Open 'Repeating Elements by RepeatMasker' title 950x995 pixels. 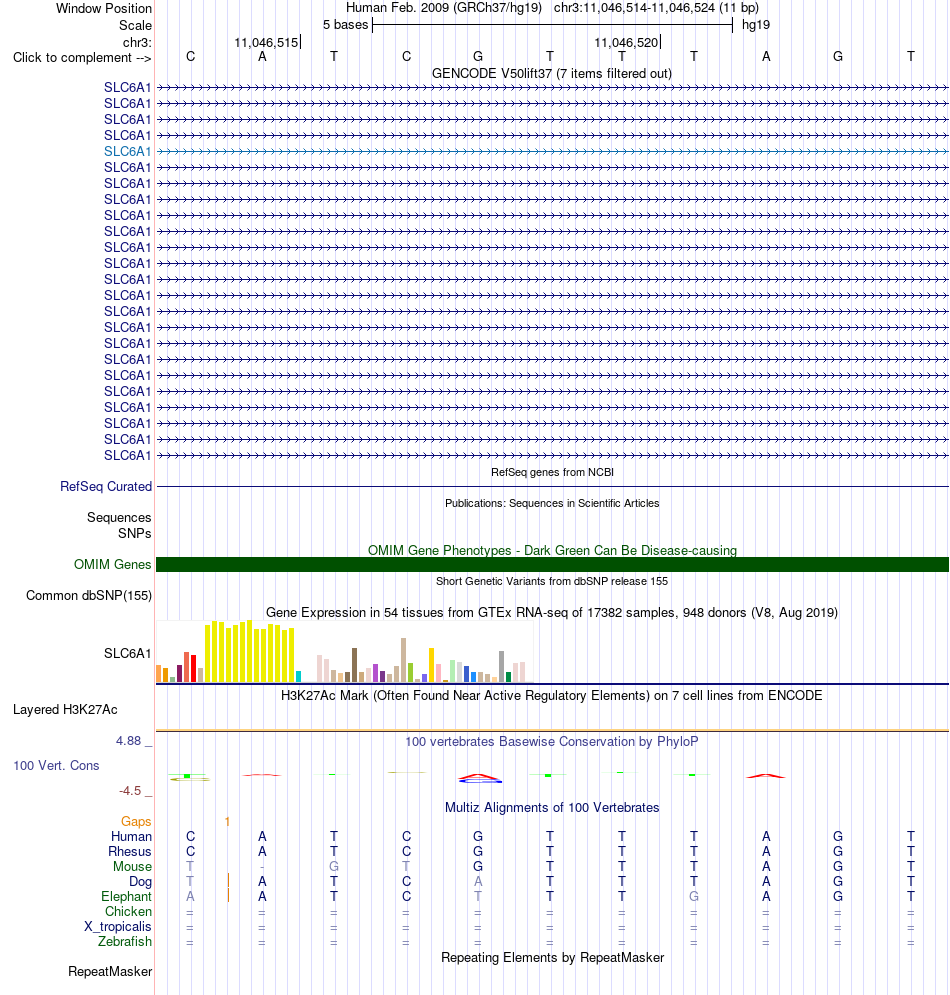(x=552, y=958)
